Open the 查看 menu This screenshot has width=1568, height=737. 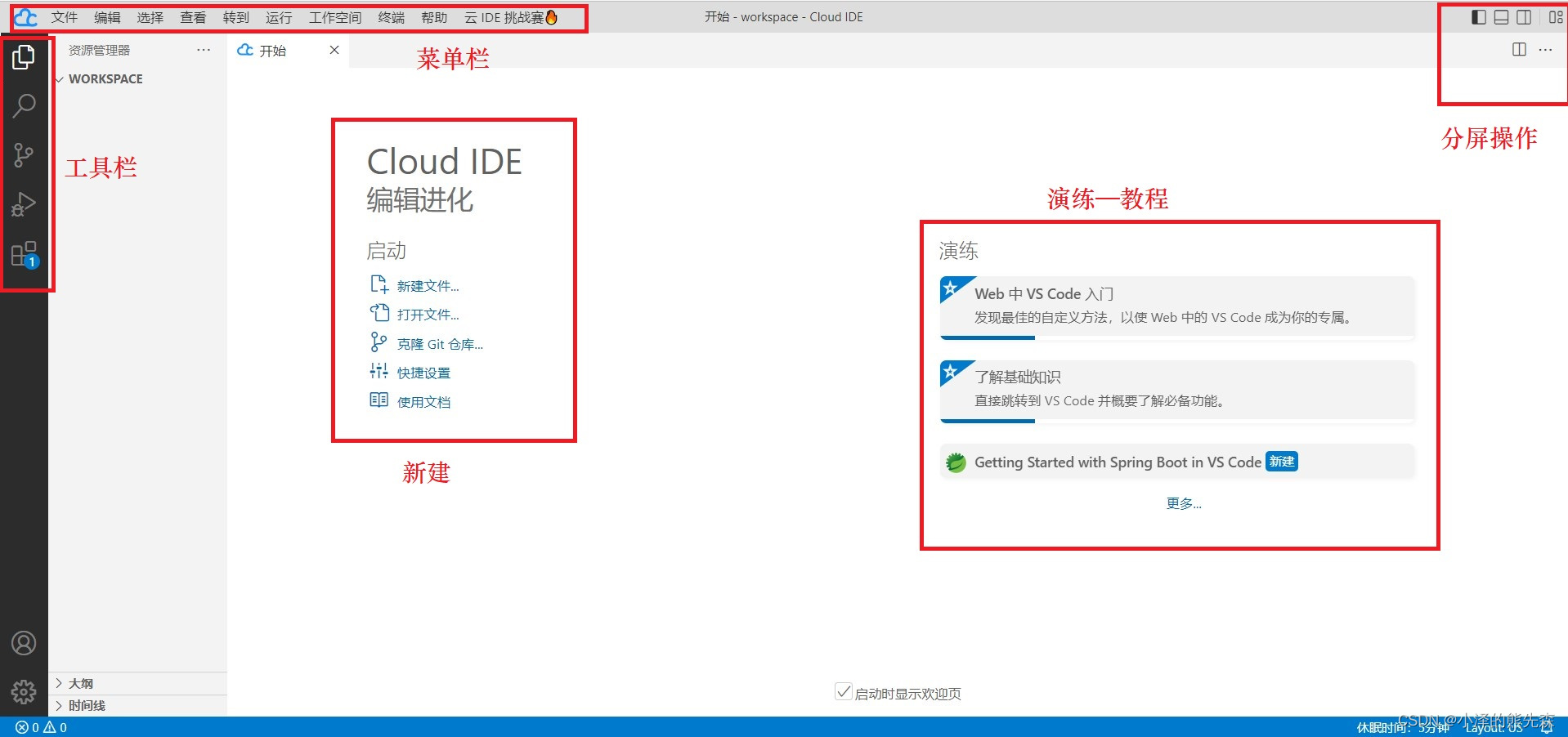click(x=193, y=17)
